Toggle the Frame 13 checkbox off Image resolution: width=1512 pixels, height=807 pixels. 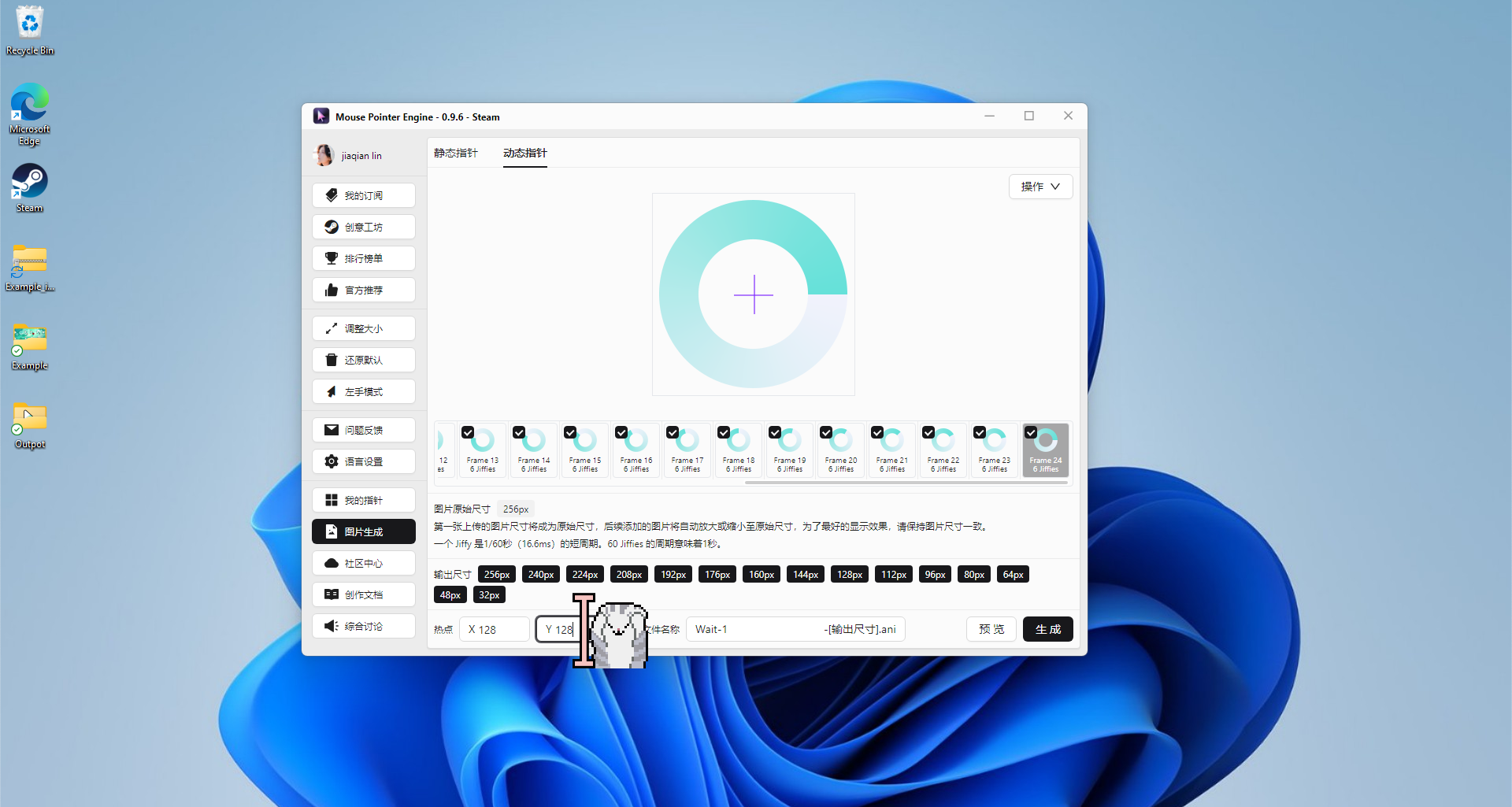(x=468, y=432)
